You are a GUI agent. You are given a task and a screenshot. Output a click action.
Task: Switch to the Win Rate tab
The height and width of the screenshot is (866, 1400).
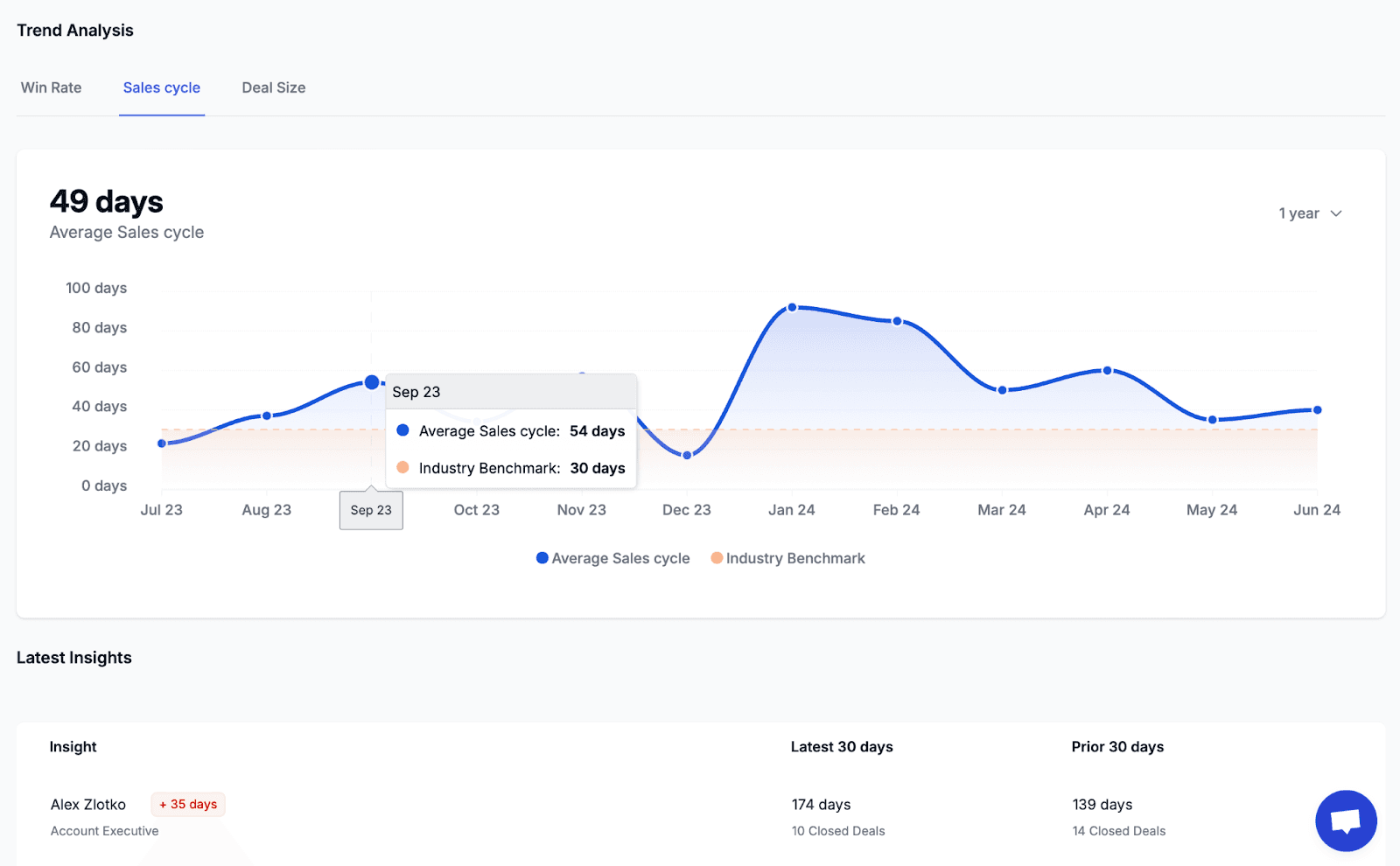[x=51, y=87]
